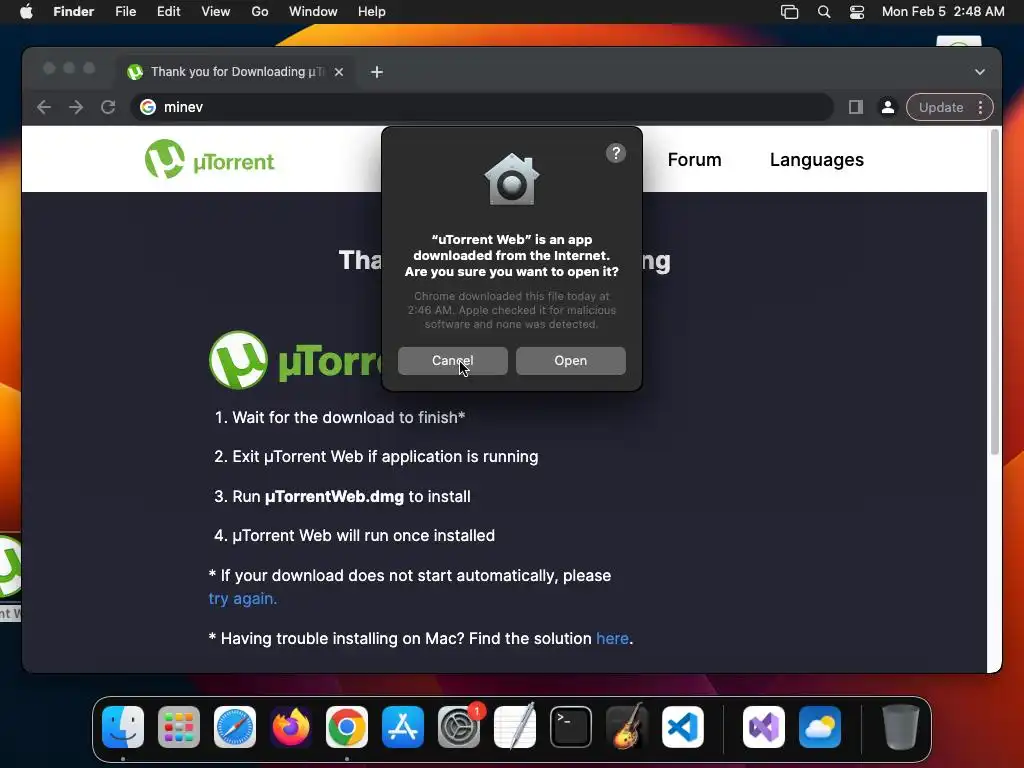
Task: Open the Forum page link
Action: click(x=694, y=159)
